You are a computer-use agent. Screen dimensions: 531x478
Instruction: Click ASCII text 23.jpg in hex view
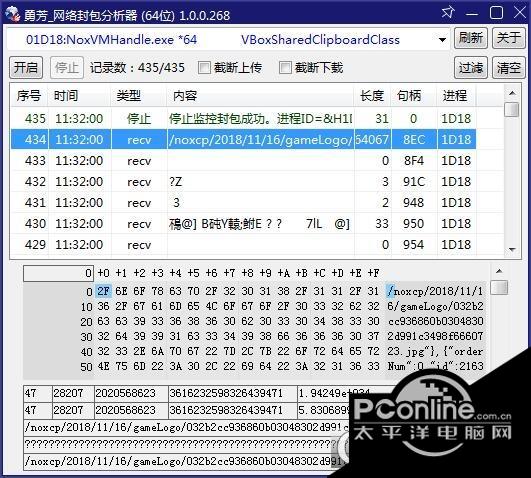pos(406,351)
